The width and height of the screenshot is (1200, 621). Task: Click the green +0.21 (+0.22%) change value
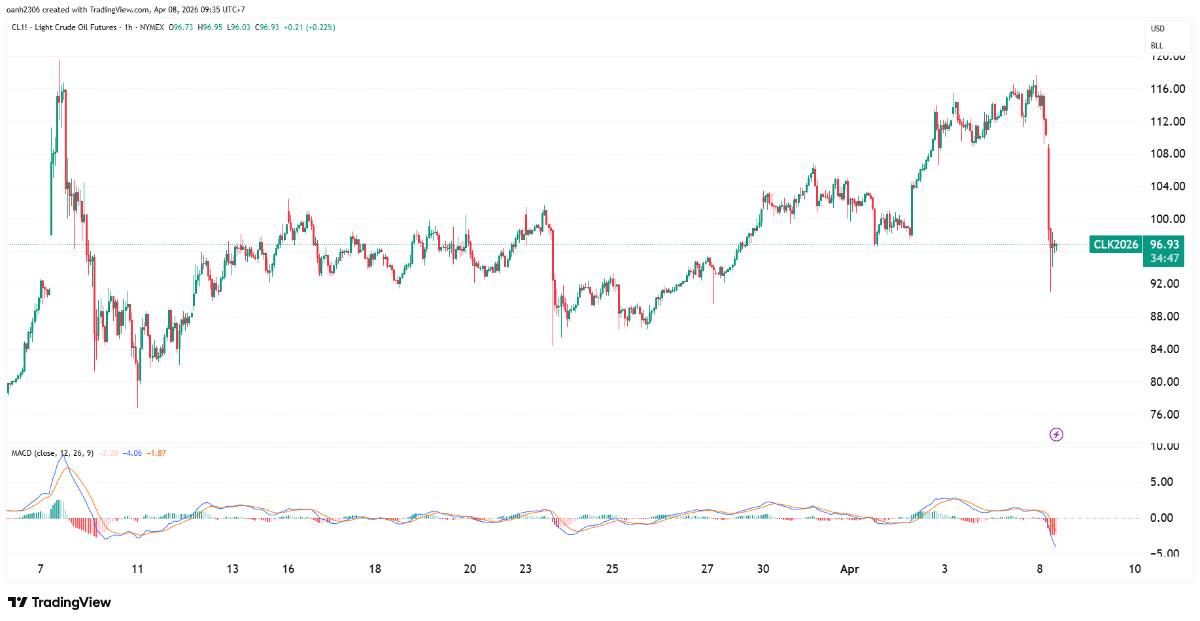(311, 26)
